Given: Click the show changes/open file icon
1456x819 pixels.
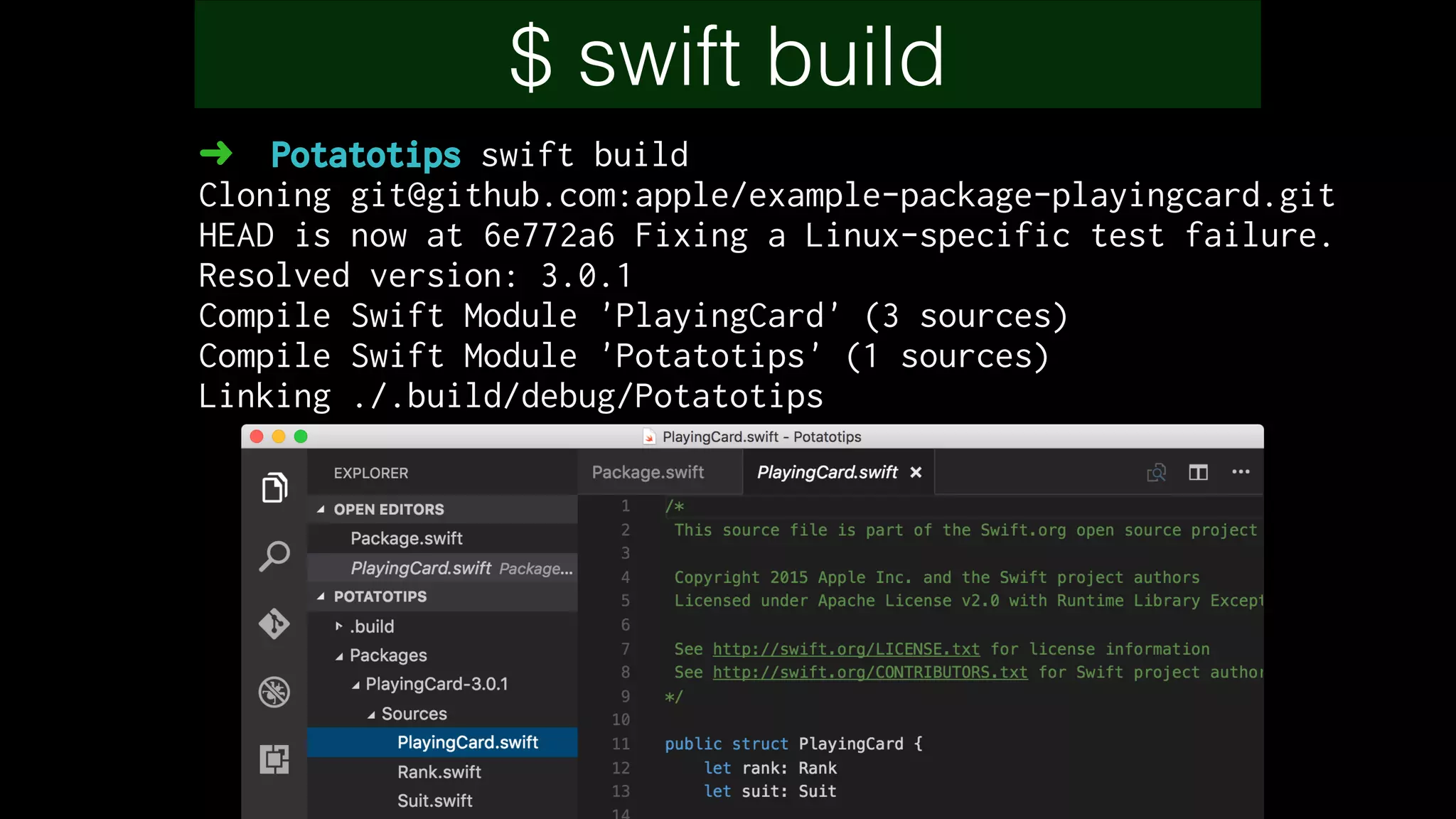Looking at the screenshot, I should tap(1157, 472).
